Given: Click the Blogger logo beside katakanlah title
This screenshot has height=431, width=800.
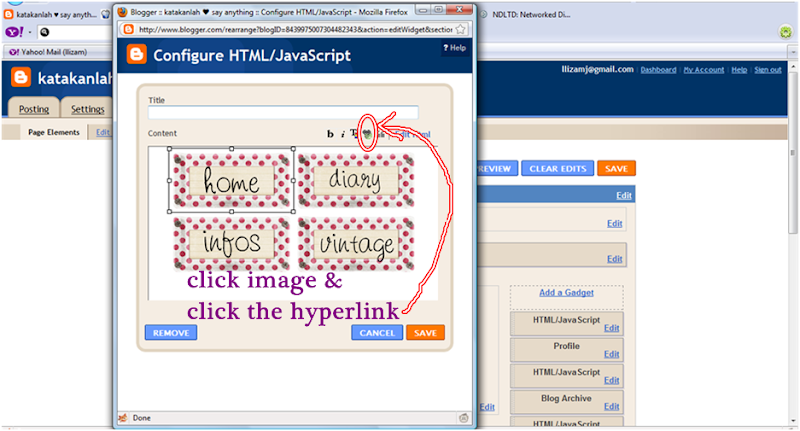Looking at the screenshot, I should coord(21,78).
